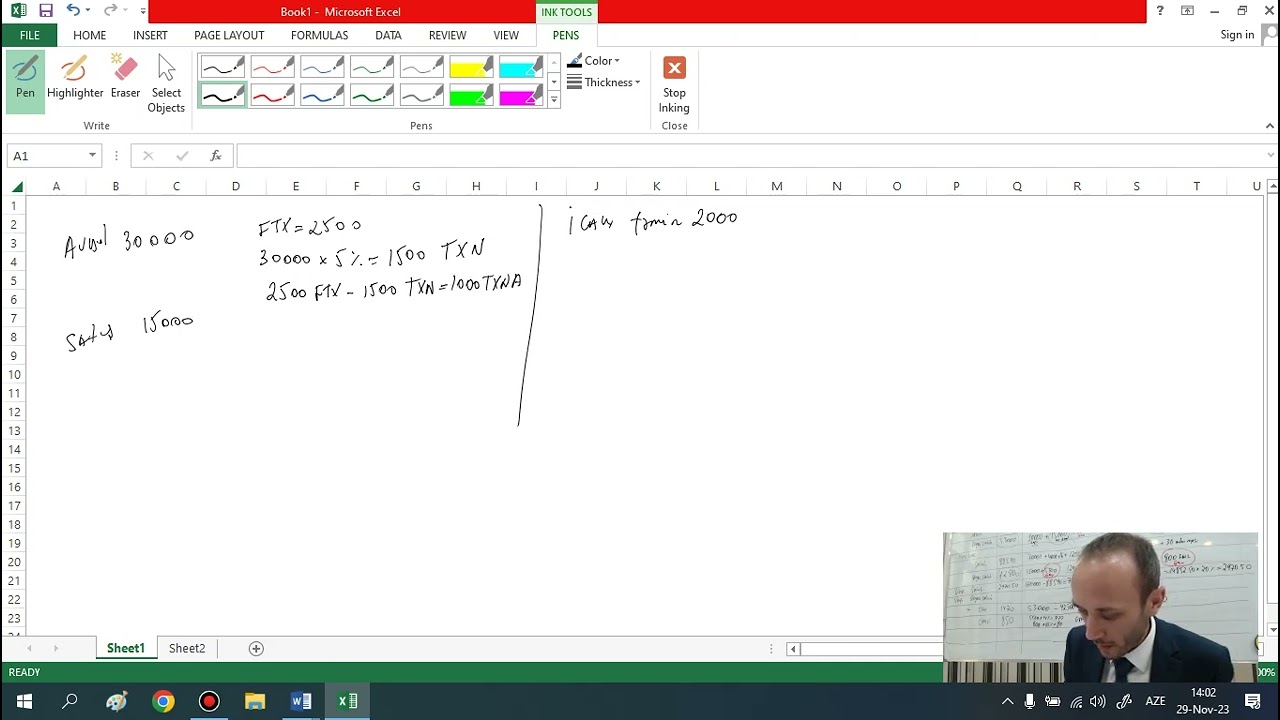Show hidden system tray icons
This screenshot has height=720, width=1280.
coord(1007,701)
